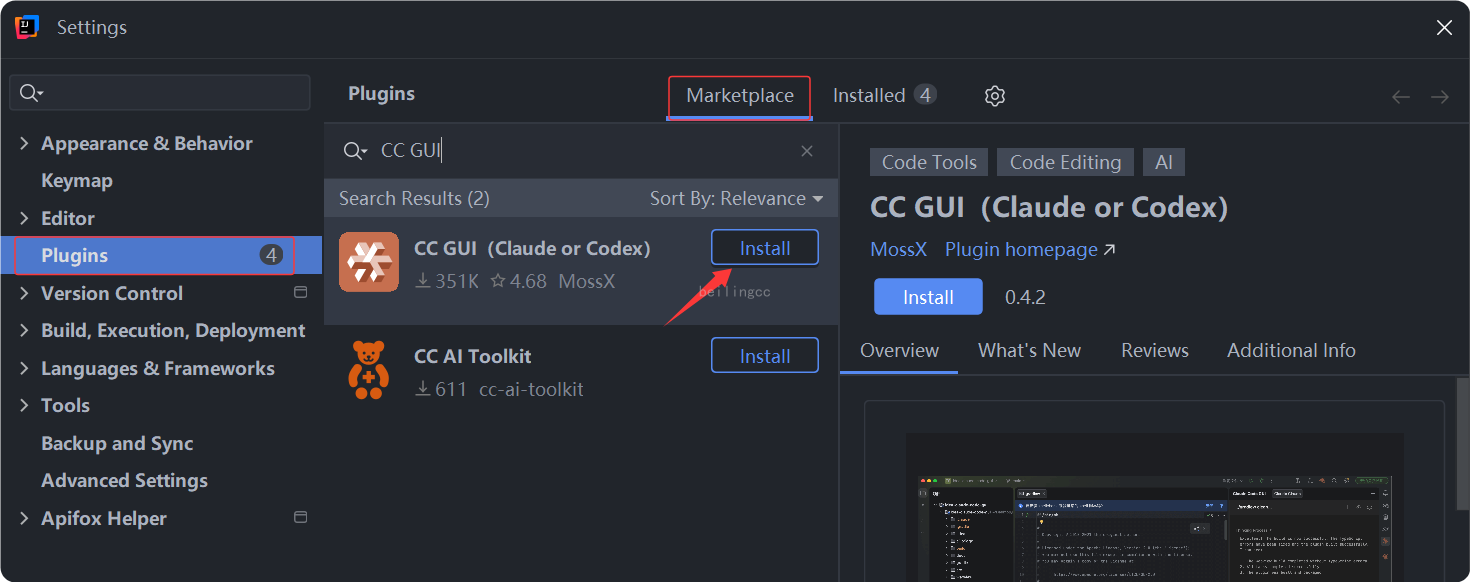The height and width of the screenshot is (582, 1470).
Task: Click the cc-ai-toolkit vendor text
Action: pos(531,389)
